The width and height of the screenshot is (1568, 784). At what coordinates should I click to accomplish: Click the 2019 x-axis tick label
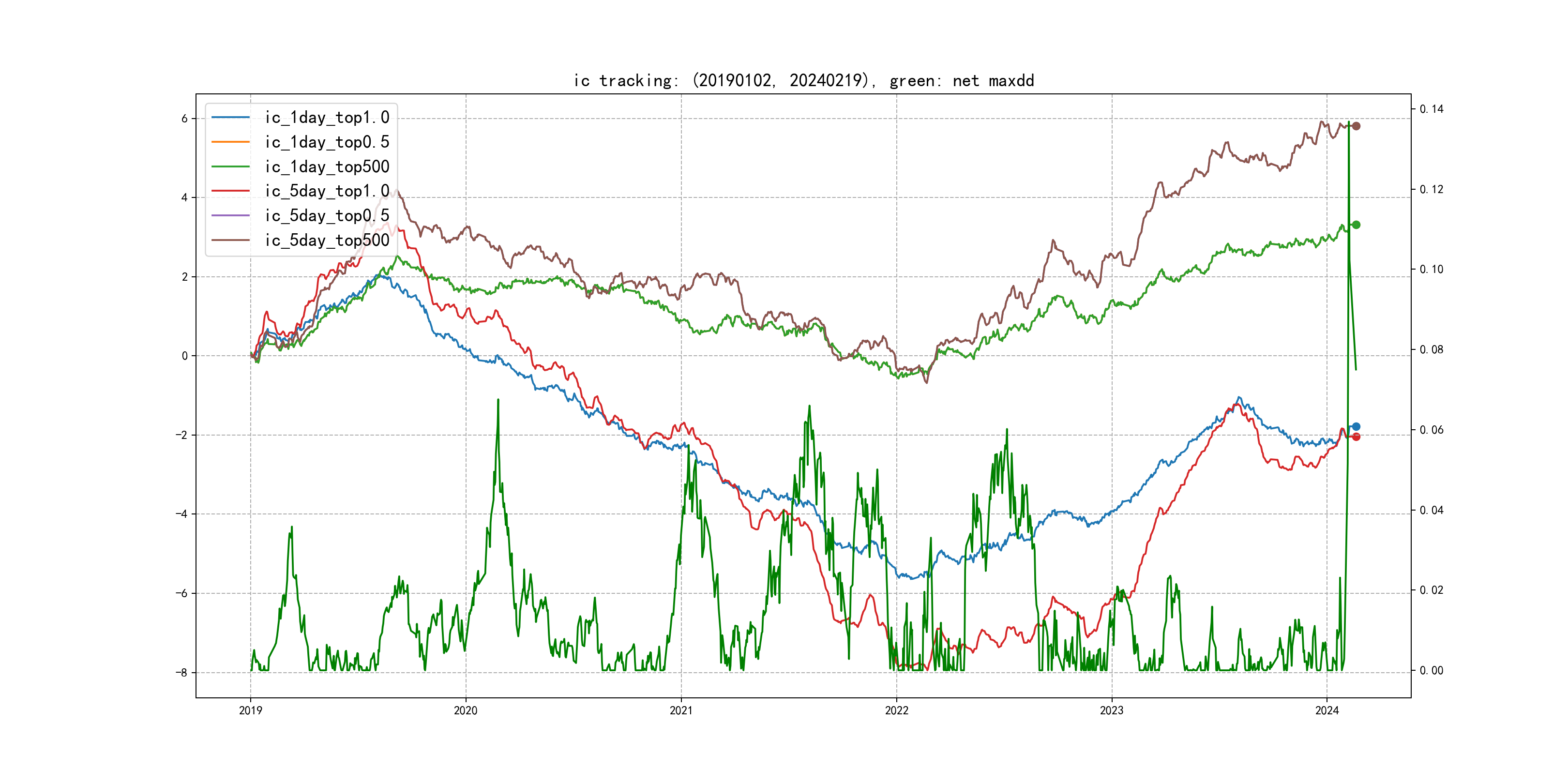pos(250,710)
